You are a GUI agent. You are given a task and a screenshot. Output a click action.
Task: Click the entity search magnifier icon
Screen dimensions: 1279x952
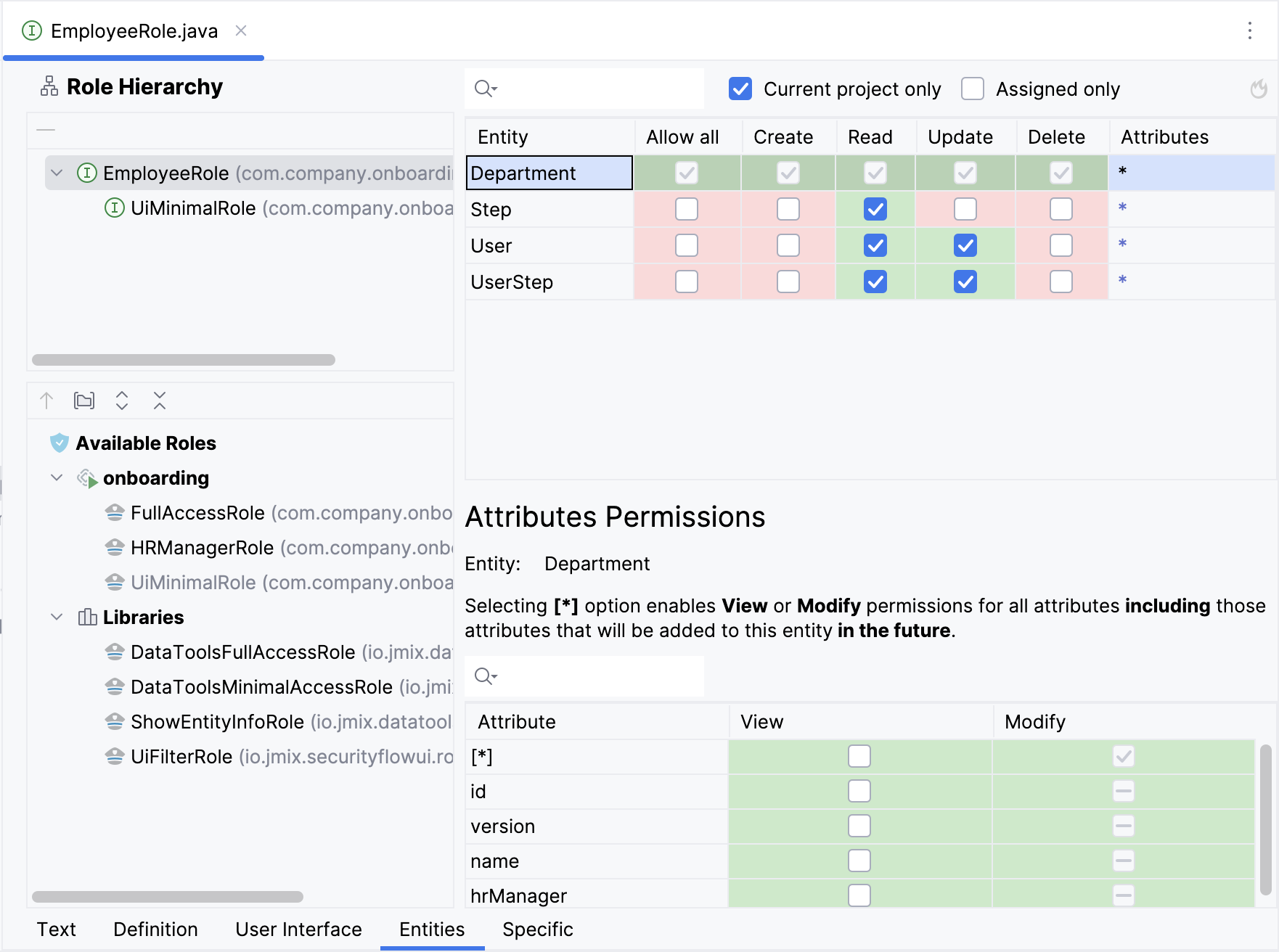(x=484, y=89)
